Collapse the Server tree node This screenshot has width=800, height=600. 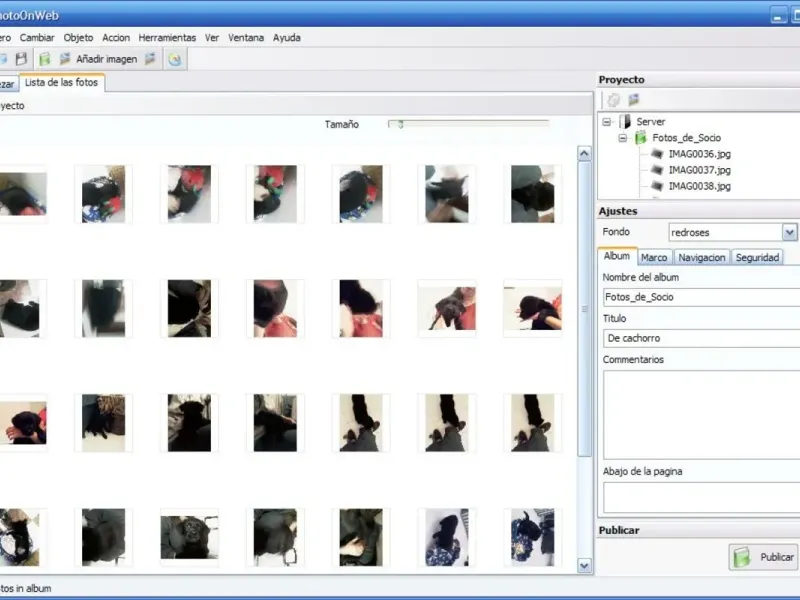(607, 122)
